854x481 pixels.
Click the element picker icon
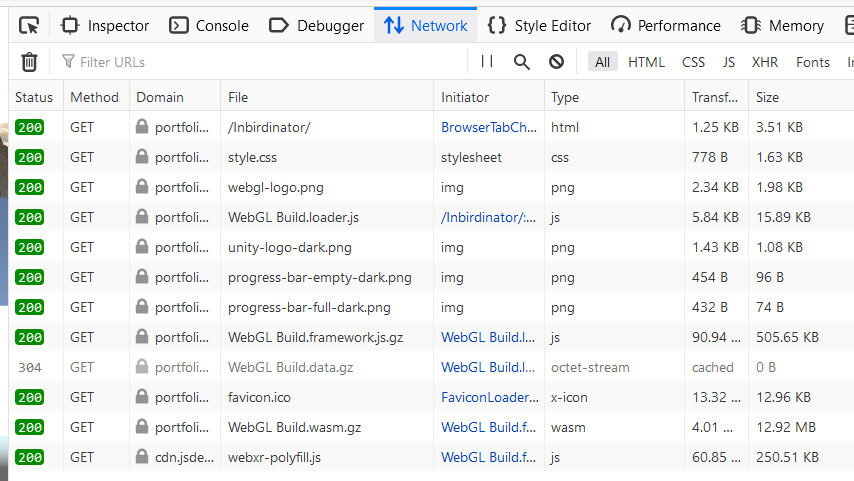point(29,26)
